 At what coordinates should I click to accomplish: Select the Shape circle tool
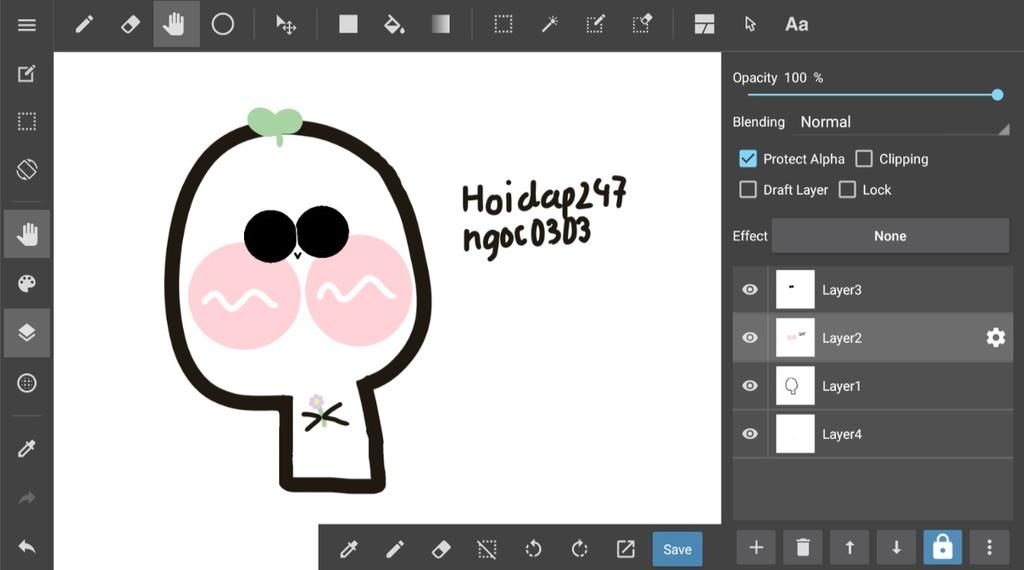point(223,25)
